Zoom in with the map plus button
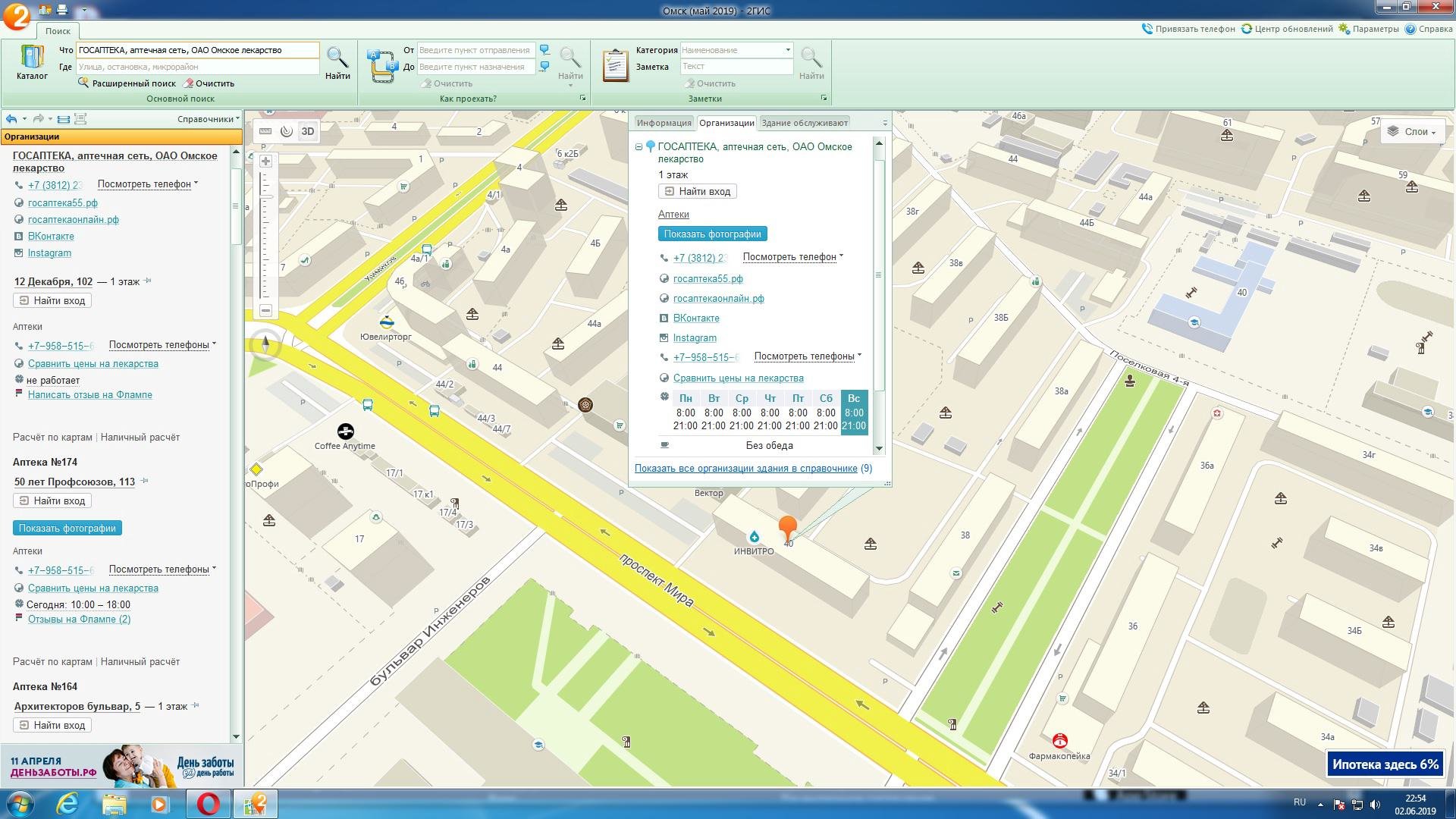Screen dimensions: 1456x819 (x=265, y=161)
